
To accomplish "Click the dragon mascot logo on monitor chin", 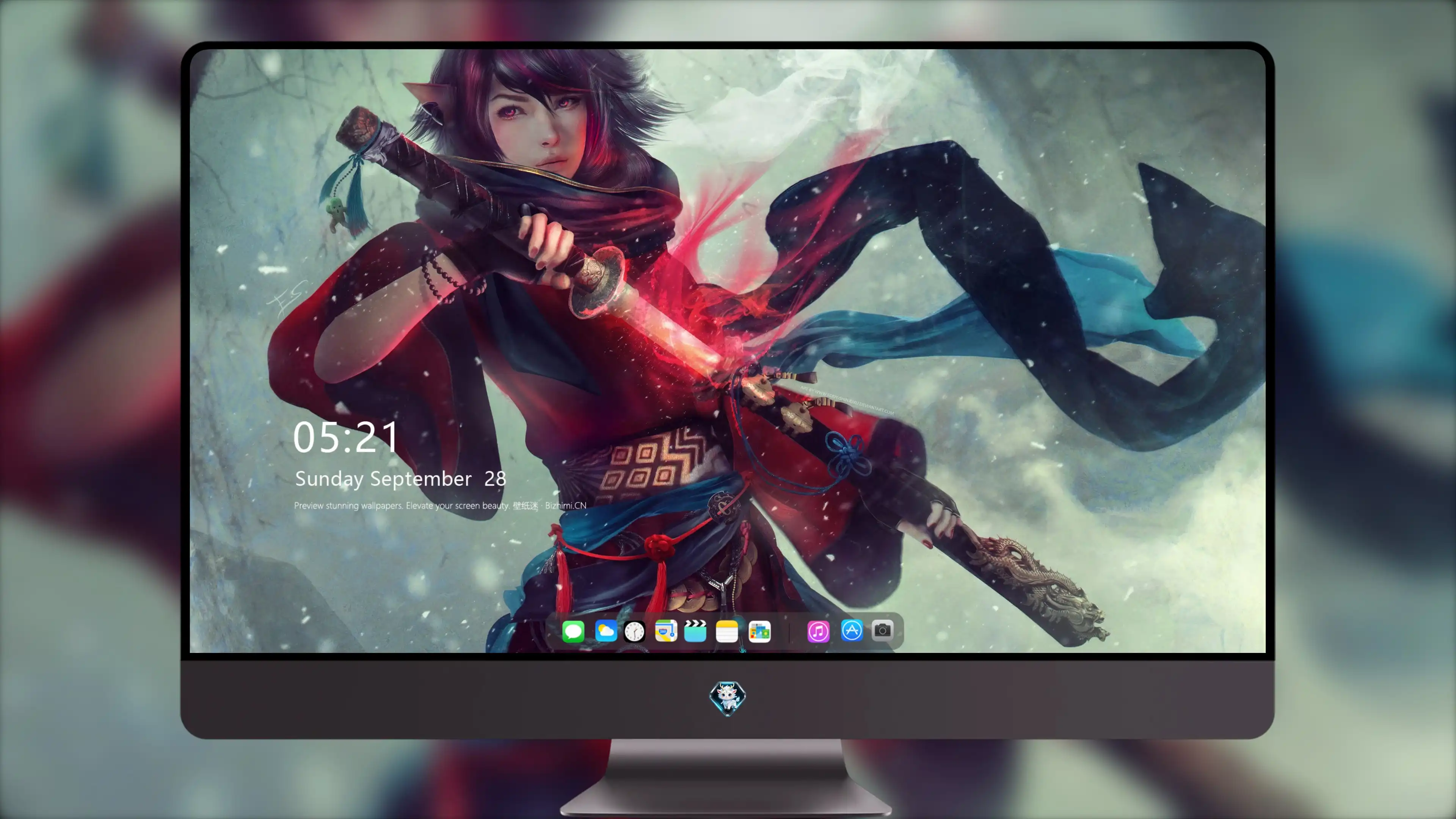I will tap(728, 698).
